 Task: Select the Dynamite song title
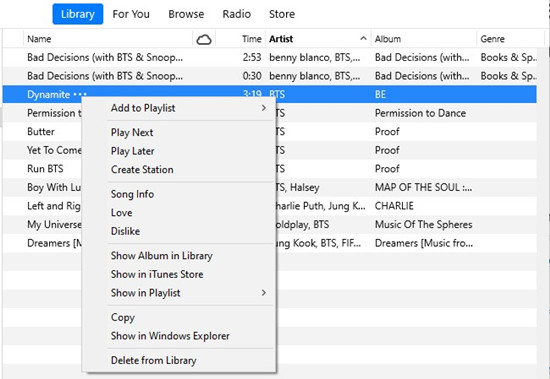tap(48, 94)
